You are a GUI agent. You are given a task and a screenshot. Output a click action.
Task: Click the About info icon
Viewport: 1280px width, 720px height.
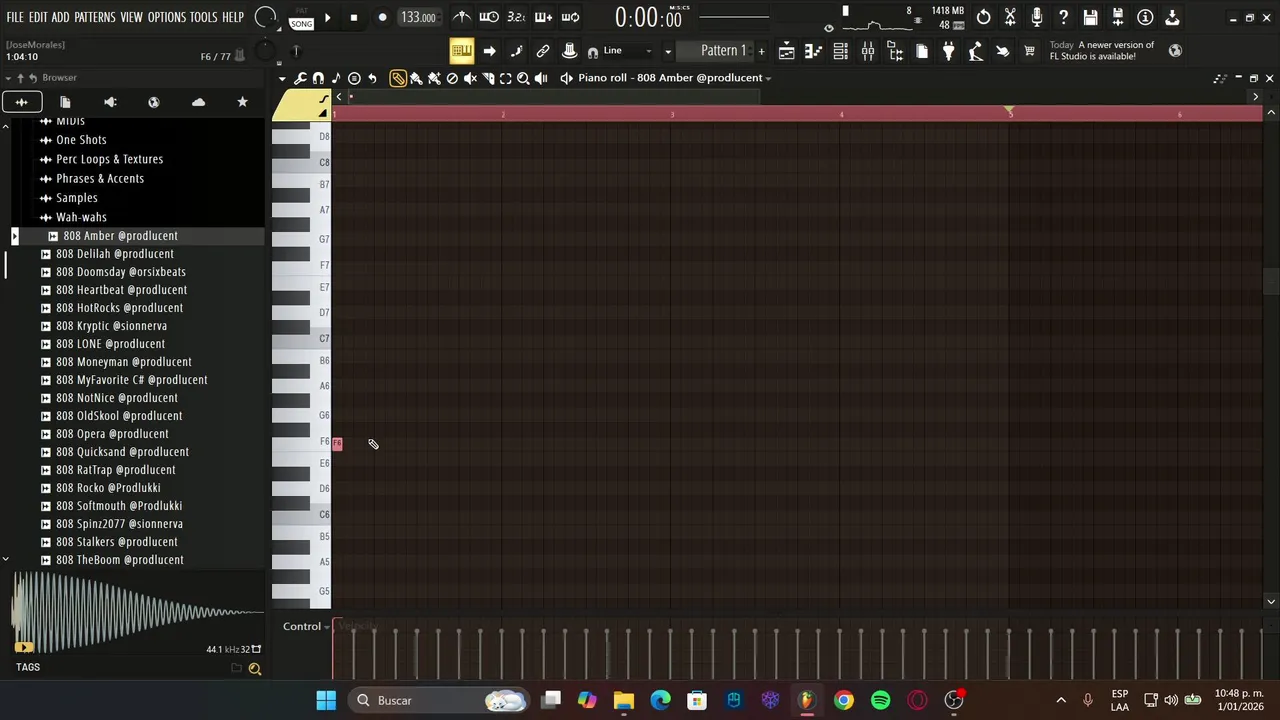(x=1145, y=17)
